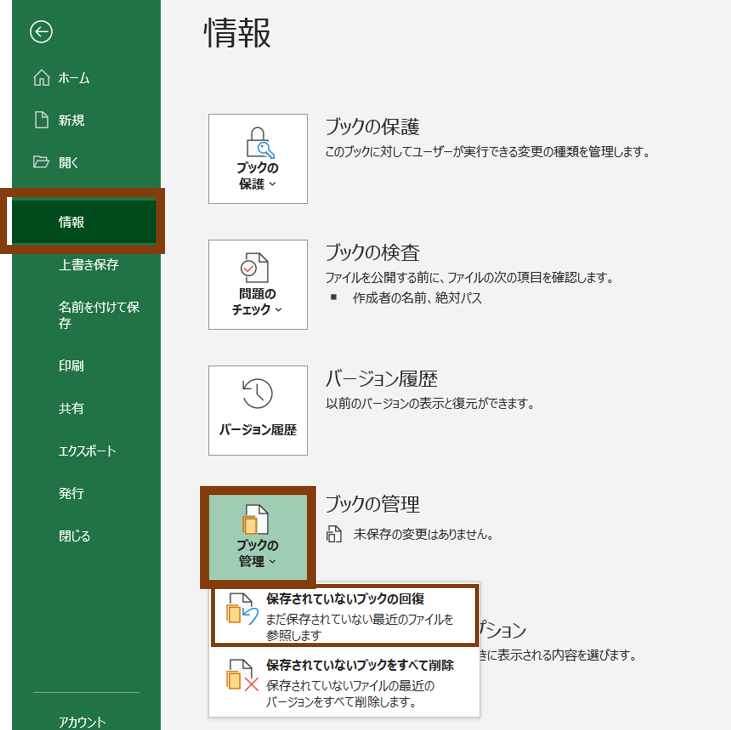Click the 開く folder icon
731x730 pixels.
41,162
